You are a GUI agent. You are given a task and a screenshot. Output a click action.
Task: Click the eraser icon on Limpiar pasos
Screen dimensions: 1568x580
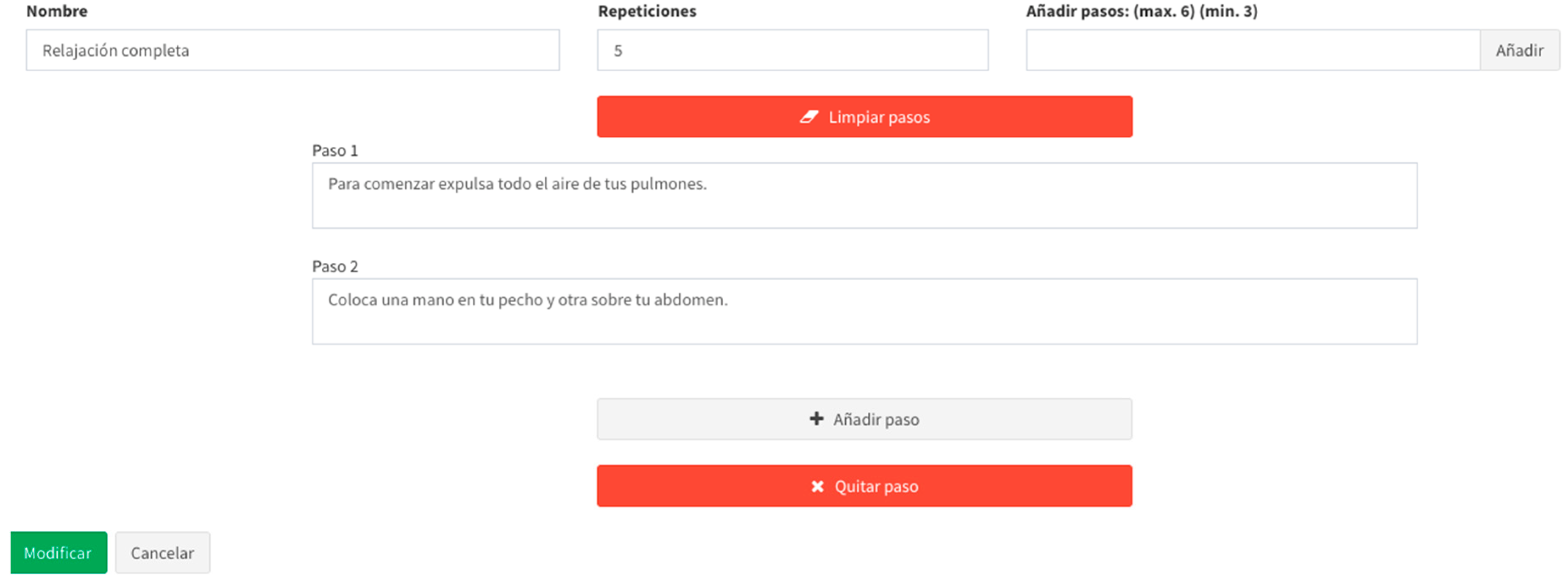pyautogui.click(x=808, y=117)
